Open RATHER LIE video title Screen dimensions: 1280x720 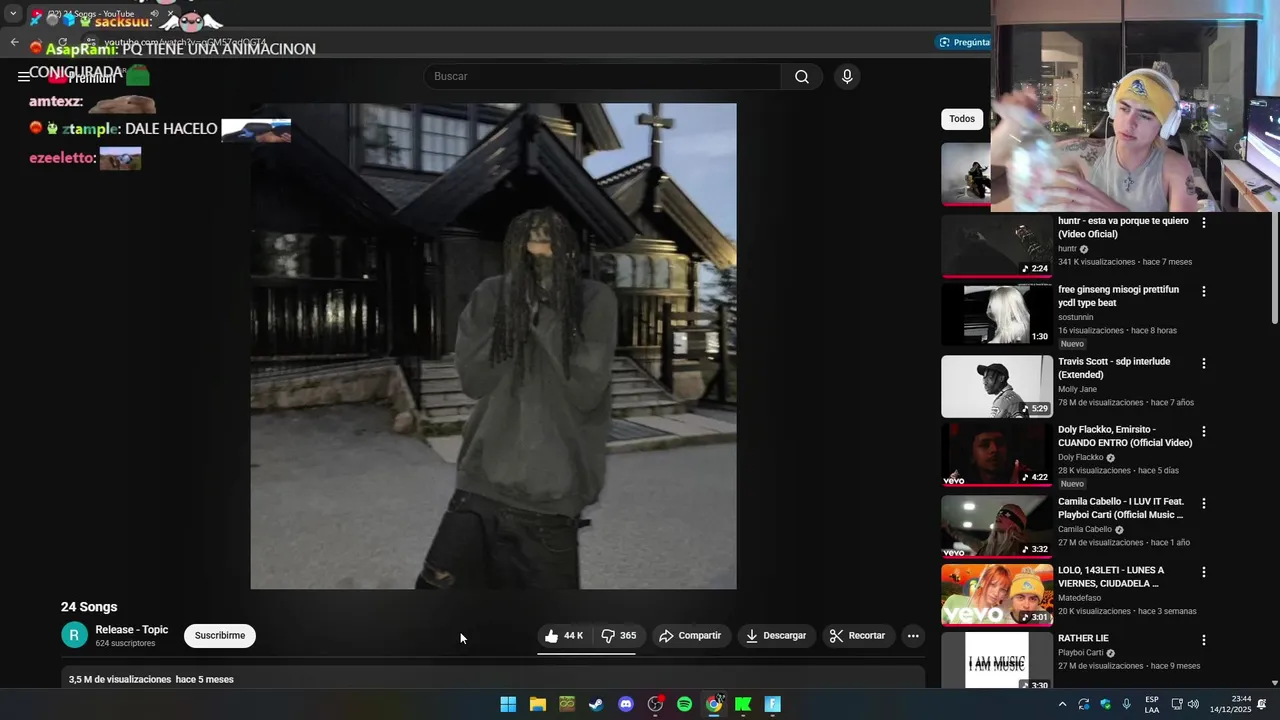(x=1083, y=638)
